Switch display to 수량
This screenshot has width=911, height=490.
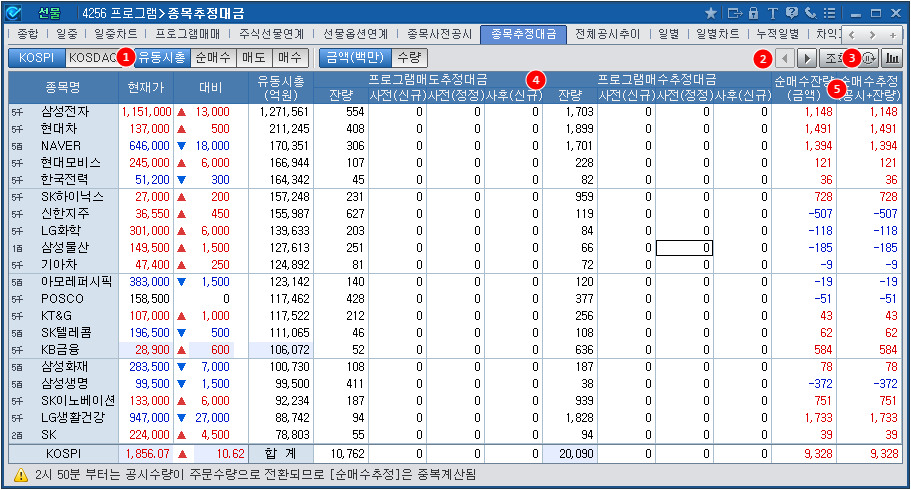coord(410,58)
